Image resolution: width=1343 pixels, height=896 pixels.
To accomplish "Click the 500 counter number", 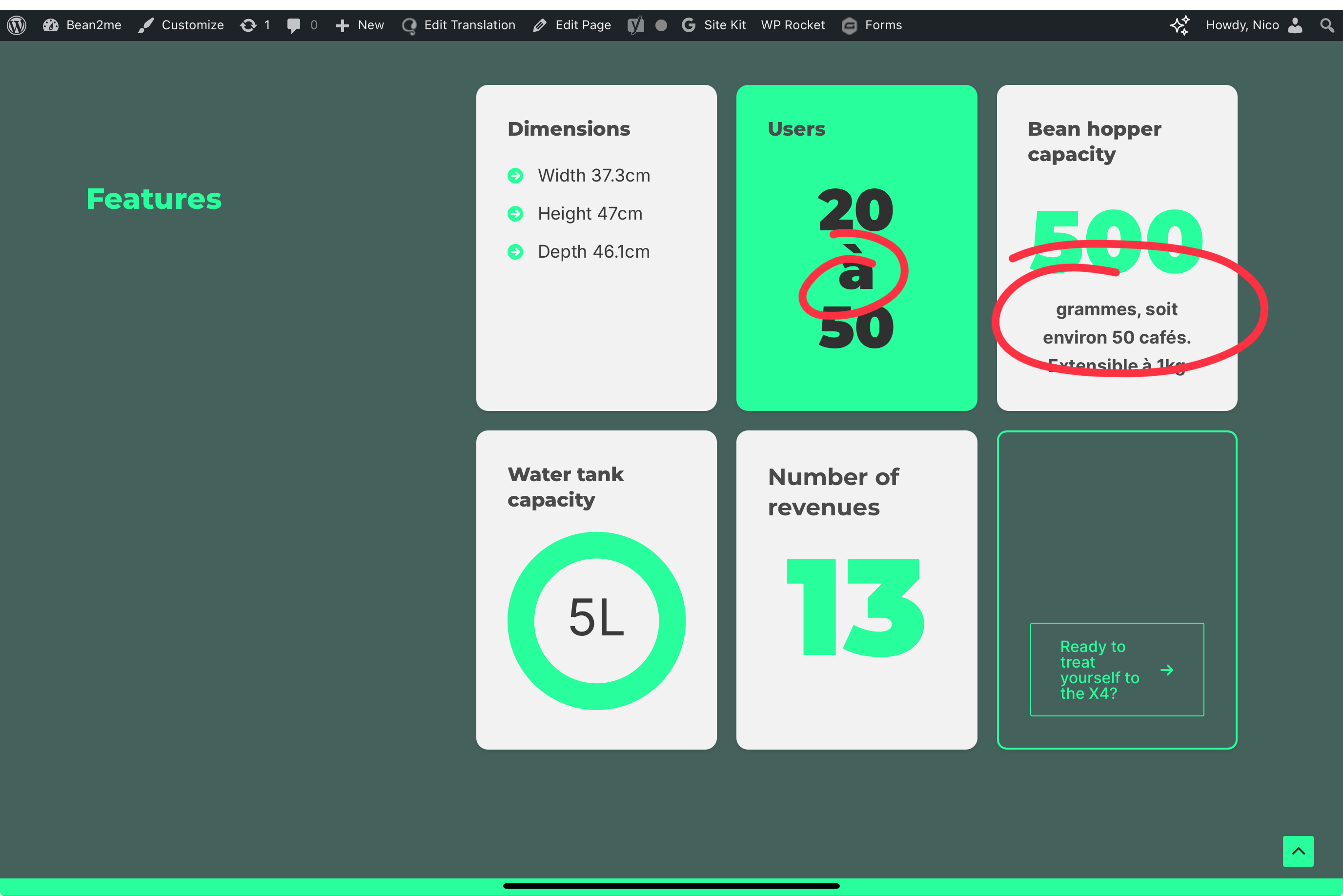I will coord(1117,241).
